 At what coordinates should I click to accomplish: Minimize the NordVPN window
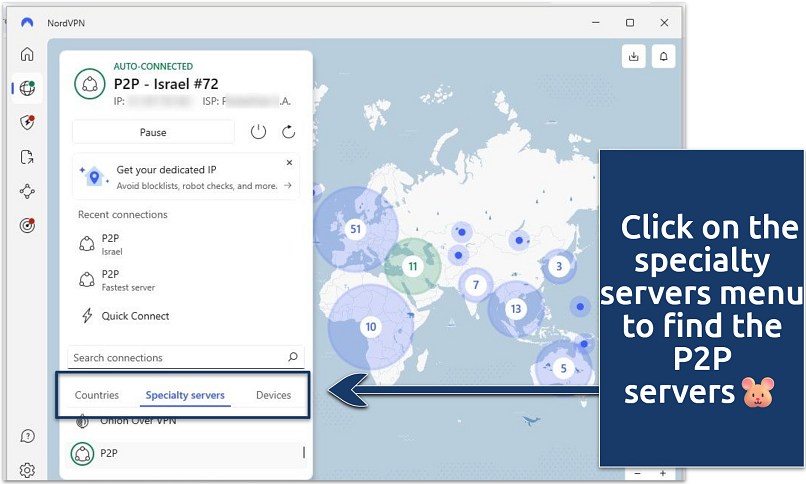tap(595, 23)
